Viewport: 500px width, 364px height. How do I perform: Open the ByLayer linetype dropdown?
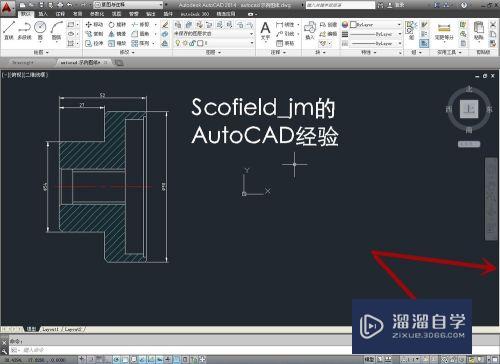coord(376,43)
